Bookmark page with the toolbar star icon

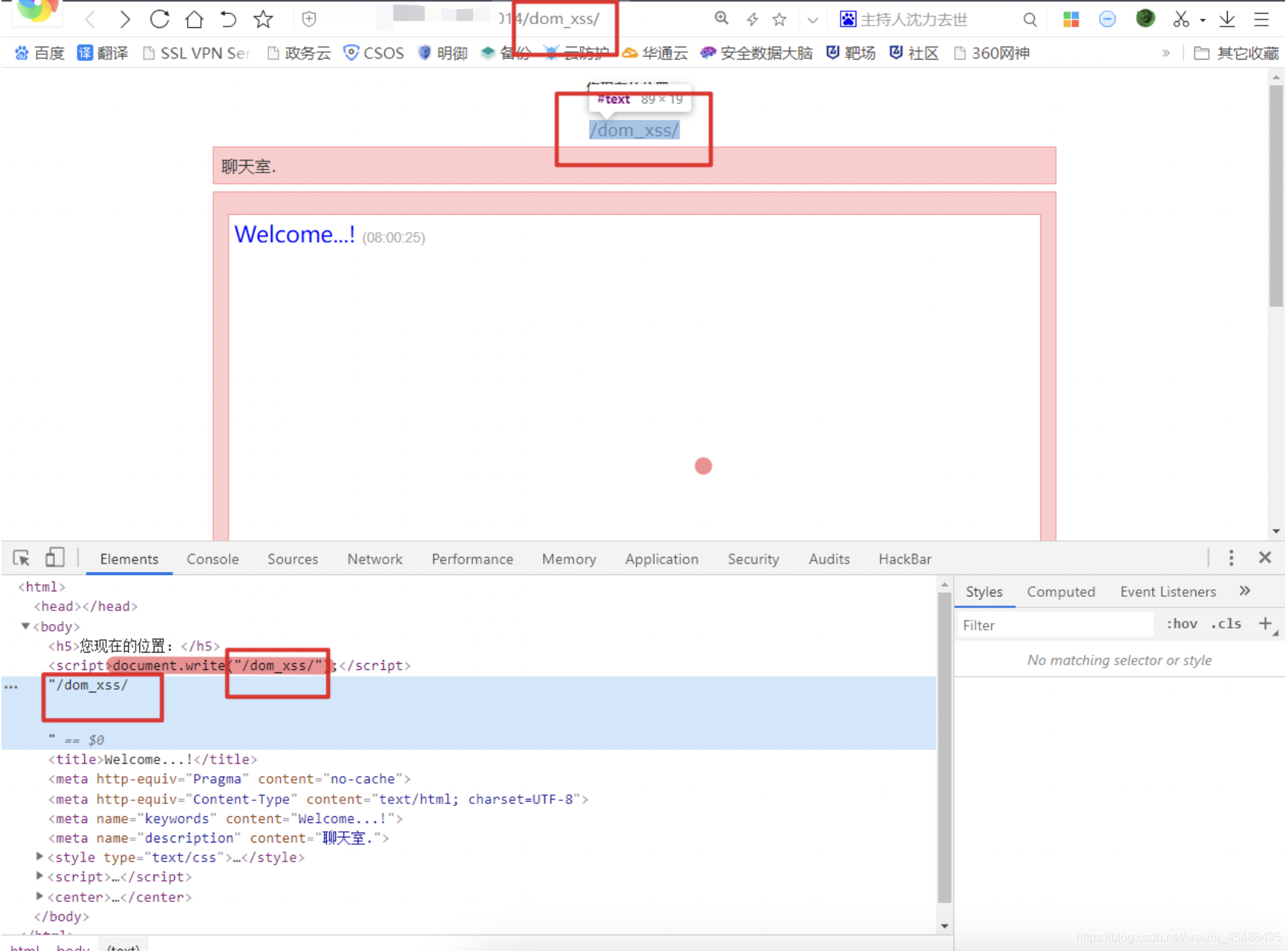click(x=263, y=19)
